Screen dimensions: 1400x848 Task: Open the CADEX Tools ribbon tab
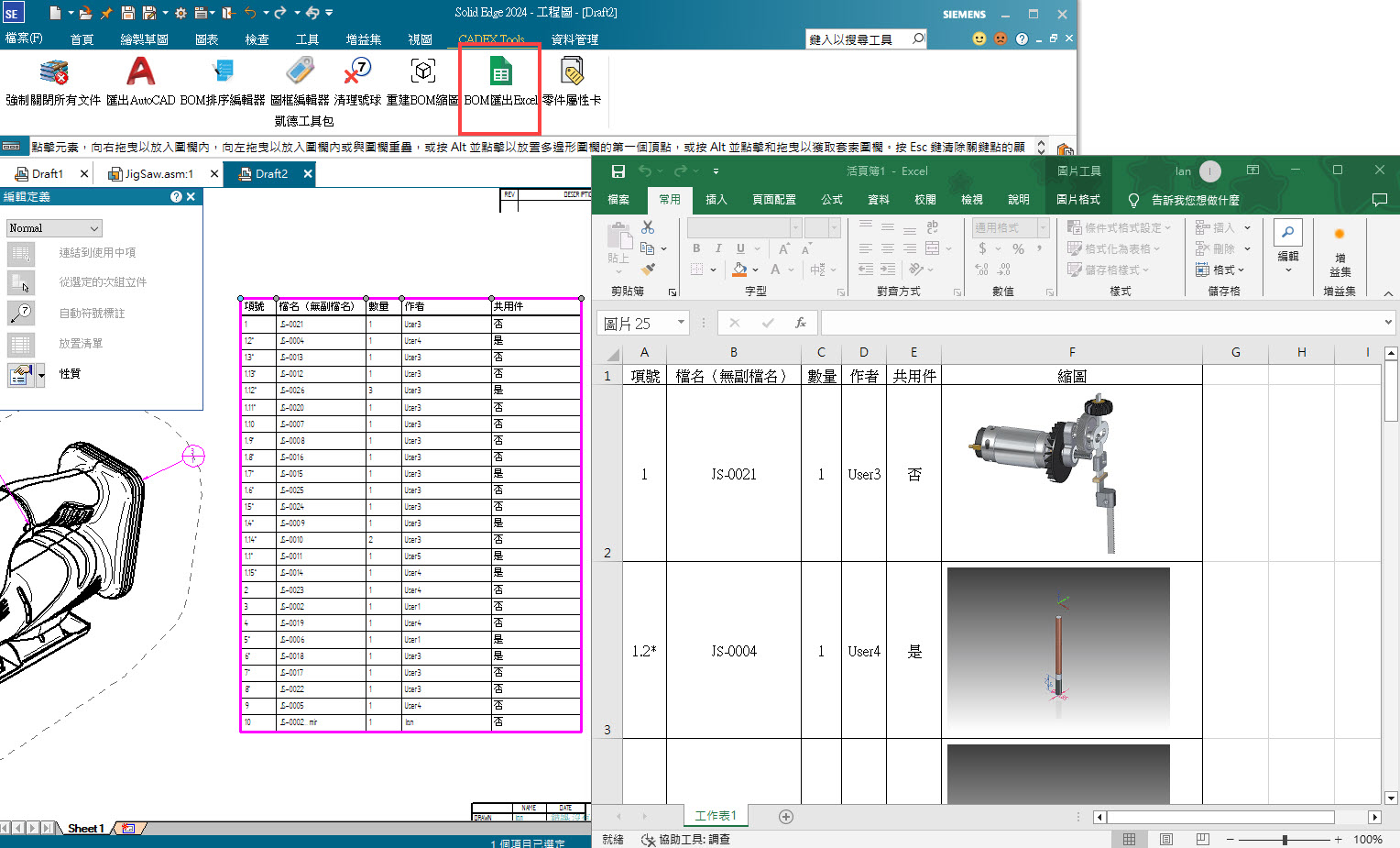492,39
